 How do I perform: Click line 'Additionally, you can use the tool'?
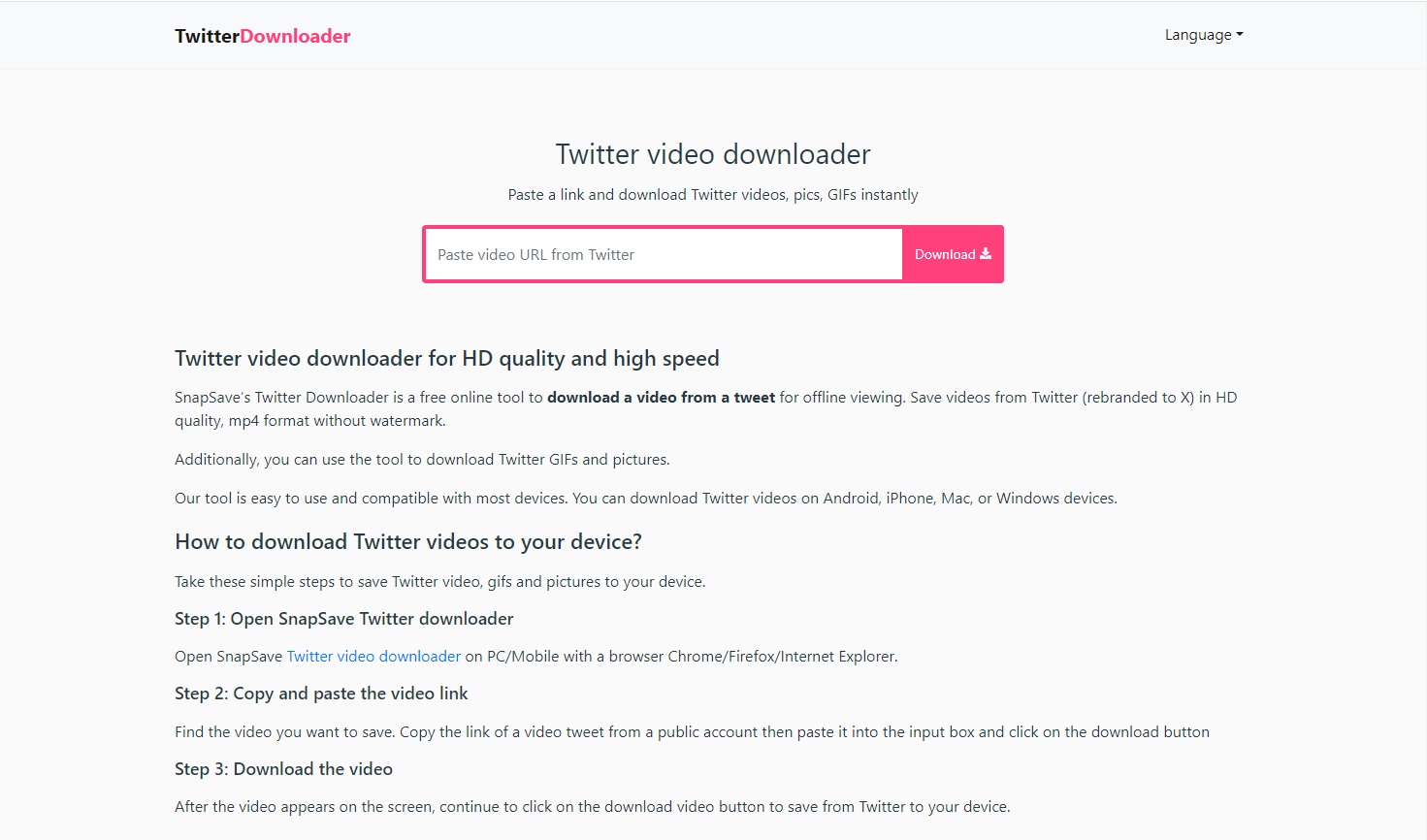tap(422, 460)
